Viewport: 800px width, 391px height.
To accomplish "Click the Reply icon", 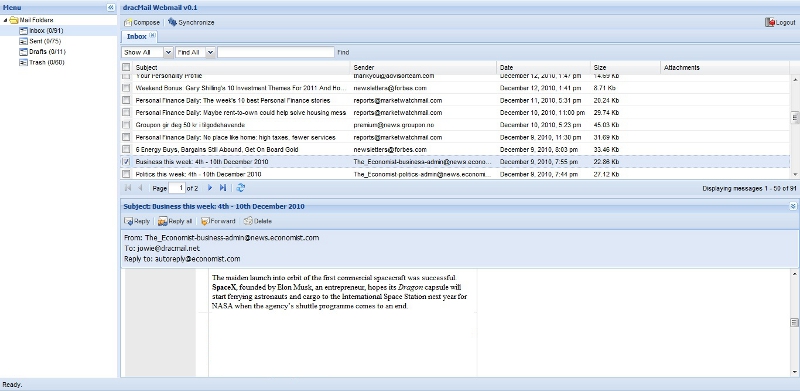I will pos(129,222).
